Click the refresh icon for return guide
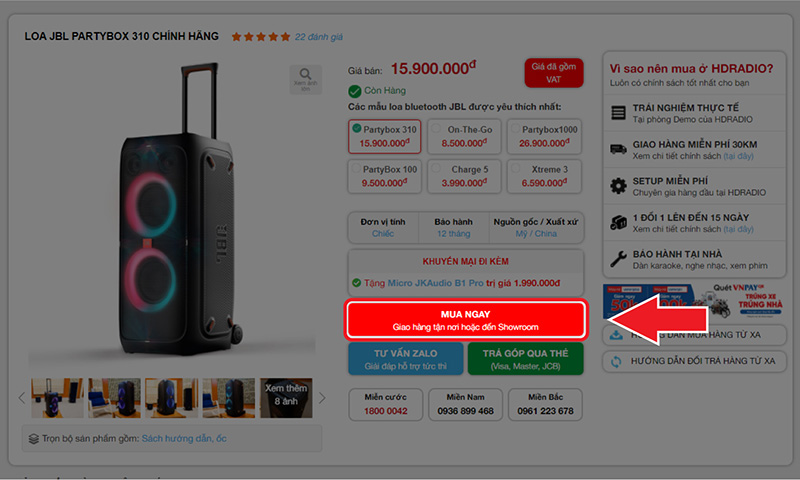This screenshot has height=480, width=800. pyautogui.click(x=616, y=361)
